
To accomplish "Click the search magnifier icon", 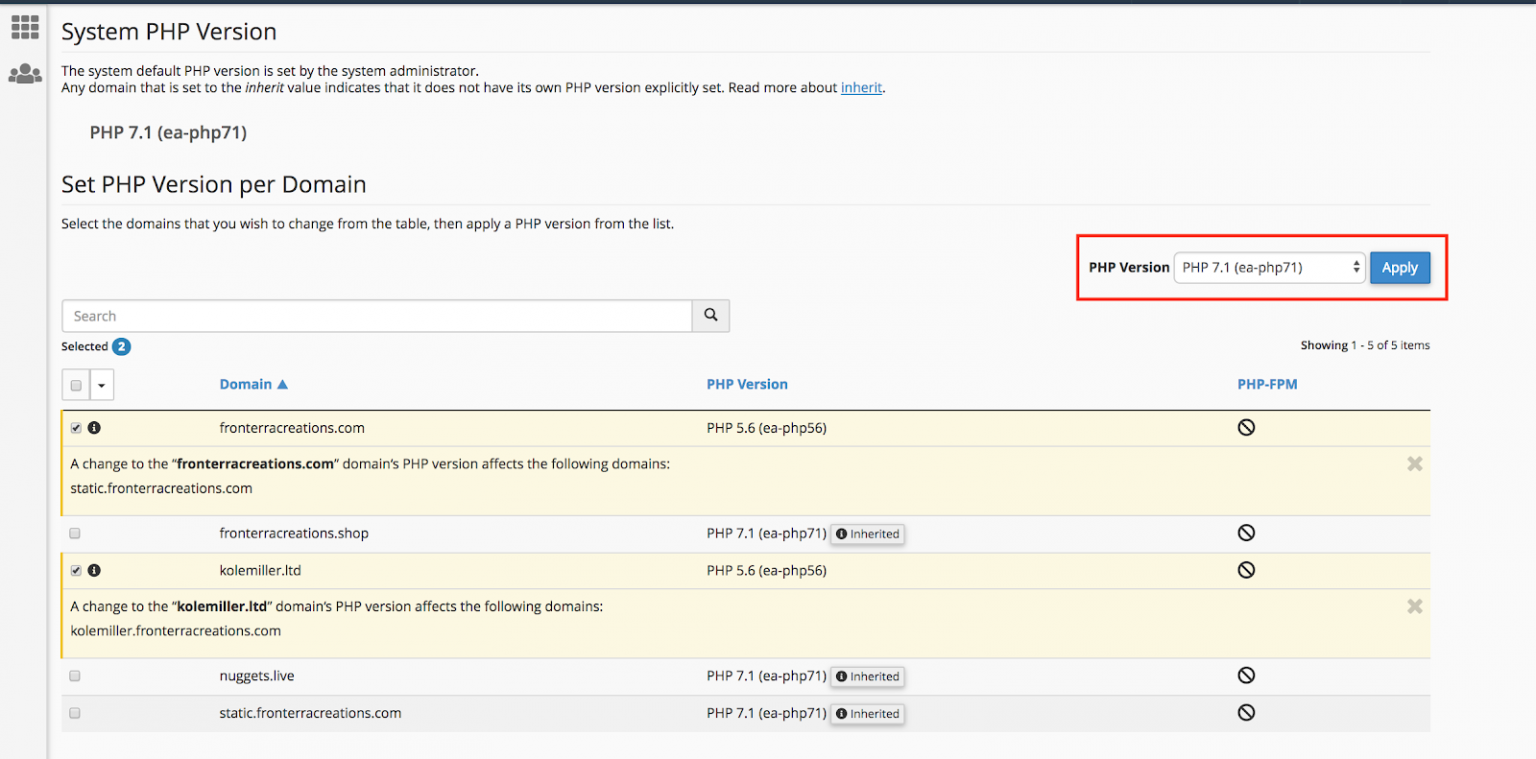I will pos(710,315).
